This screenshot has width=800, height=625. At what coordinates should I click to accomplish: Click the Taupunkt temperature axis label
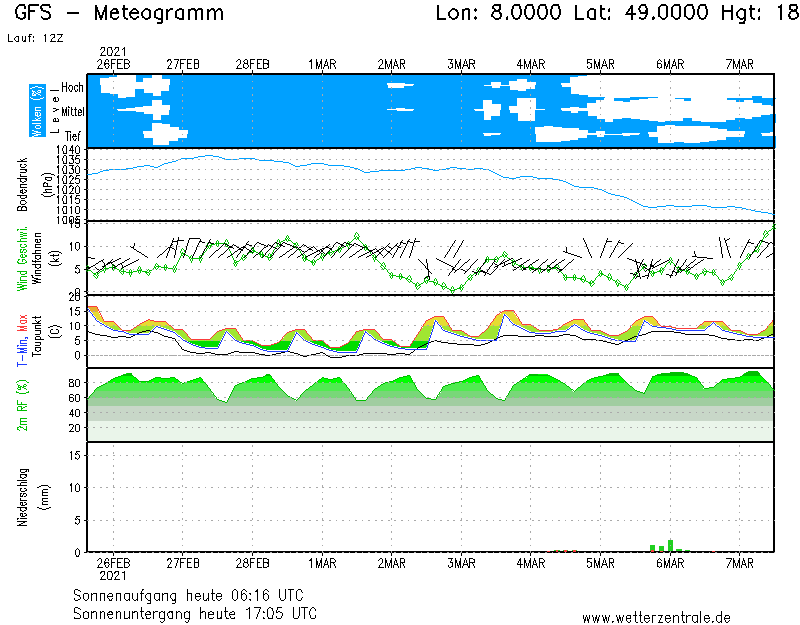click(x=35, y=331)
